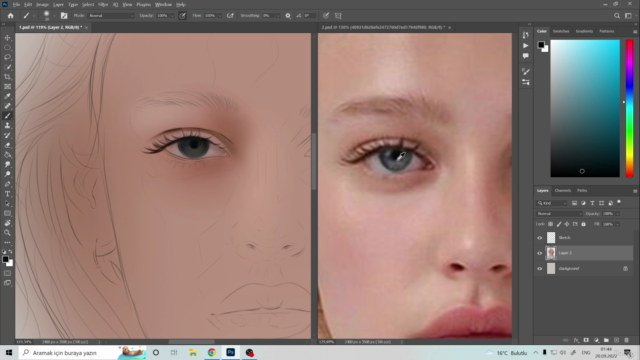This screenshot has height=360, width=640.
Task: Select the Rectangle shape tool
Action: pos(7,213)
